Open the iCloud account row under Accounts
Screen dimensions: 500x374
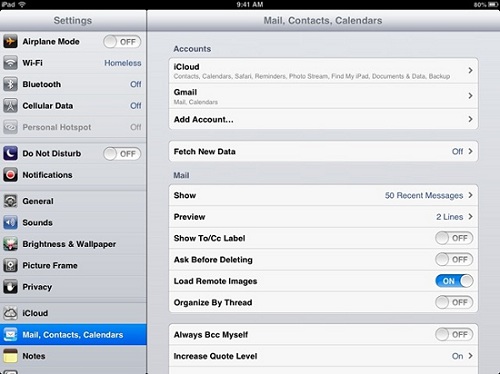click(323, 71)
